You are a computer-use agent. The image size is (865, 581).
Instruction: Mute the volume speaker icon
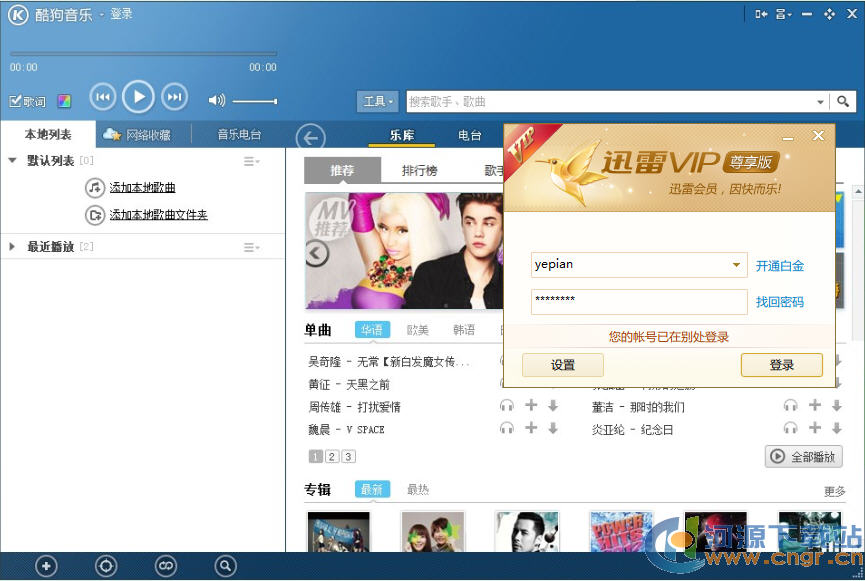216,100
